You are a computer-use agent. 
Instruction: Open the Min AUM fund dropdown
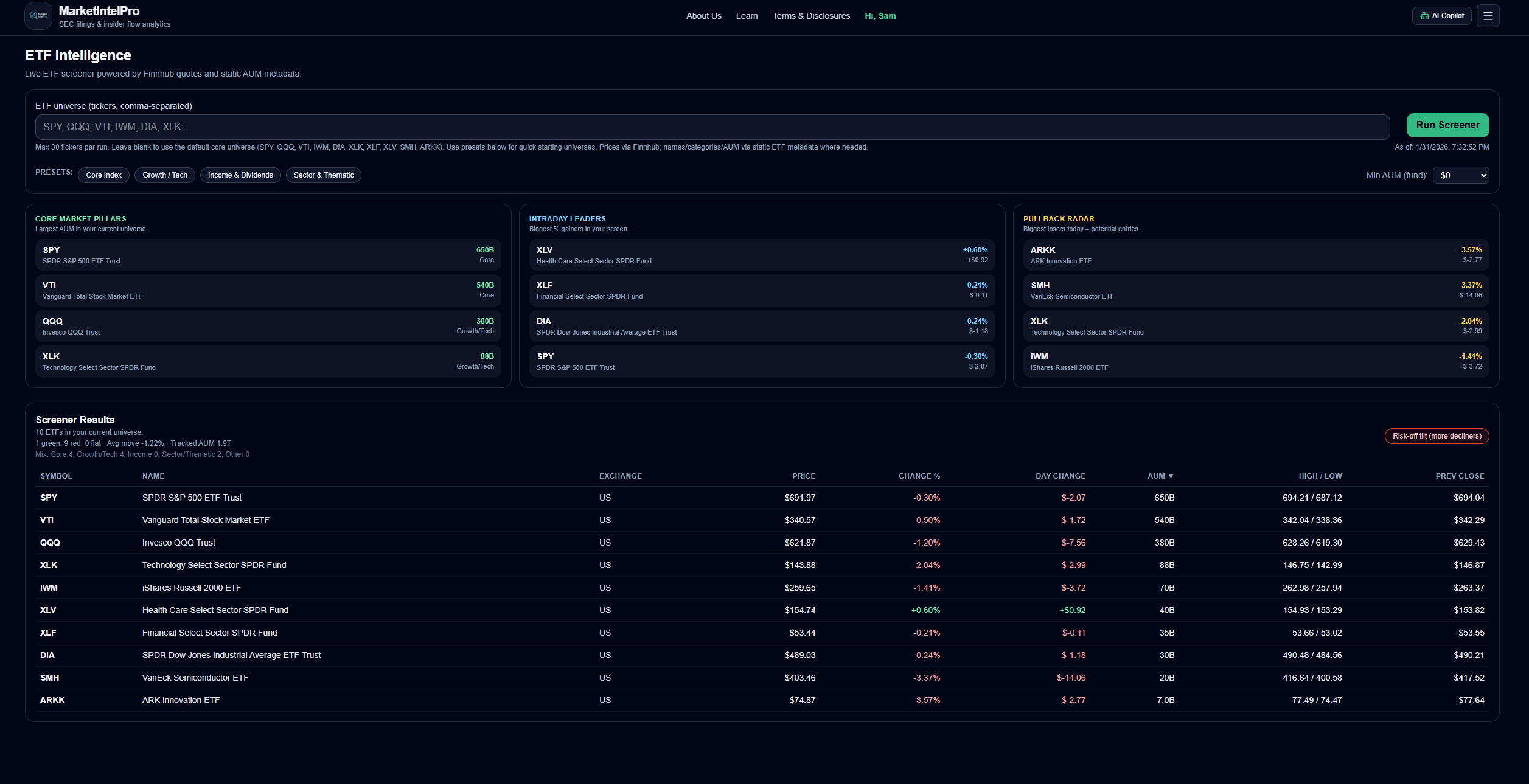[1460, 175]
